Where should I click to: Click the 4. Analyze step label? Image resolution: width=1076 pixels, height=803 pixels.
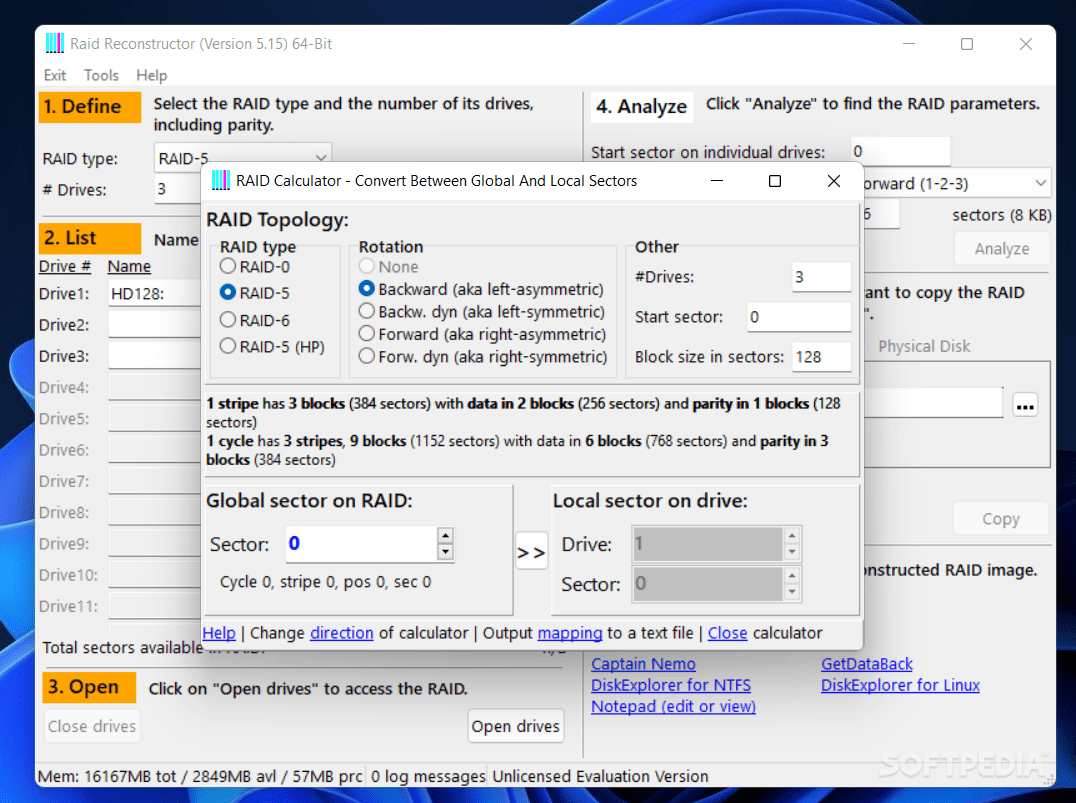coord(642,107)
